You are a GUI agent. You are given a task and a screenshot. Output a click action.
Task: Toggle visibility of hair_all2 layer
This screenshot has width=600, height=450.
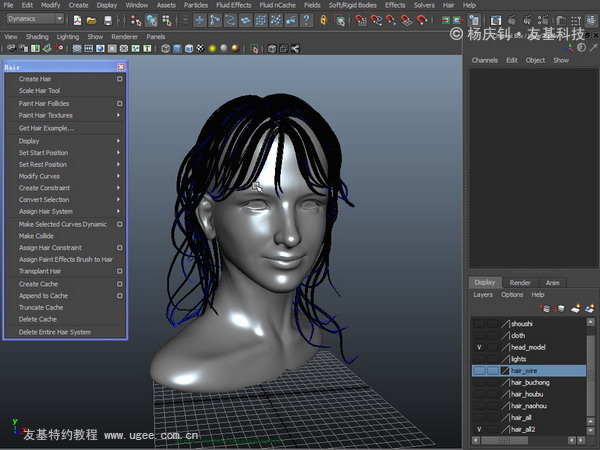(479, 429)
